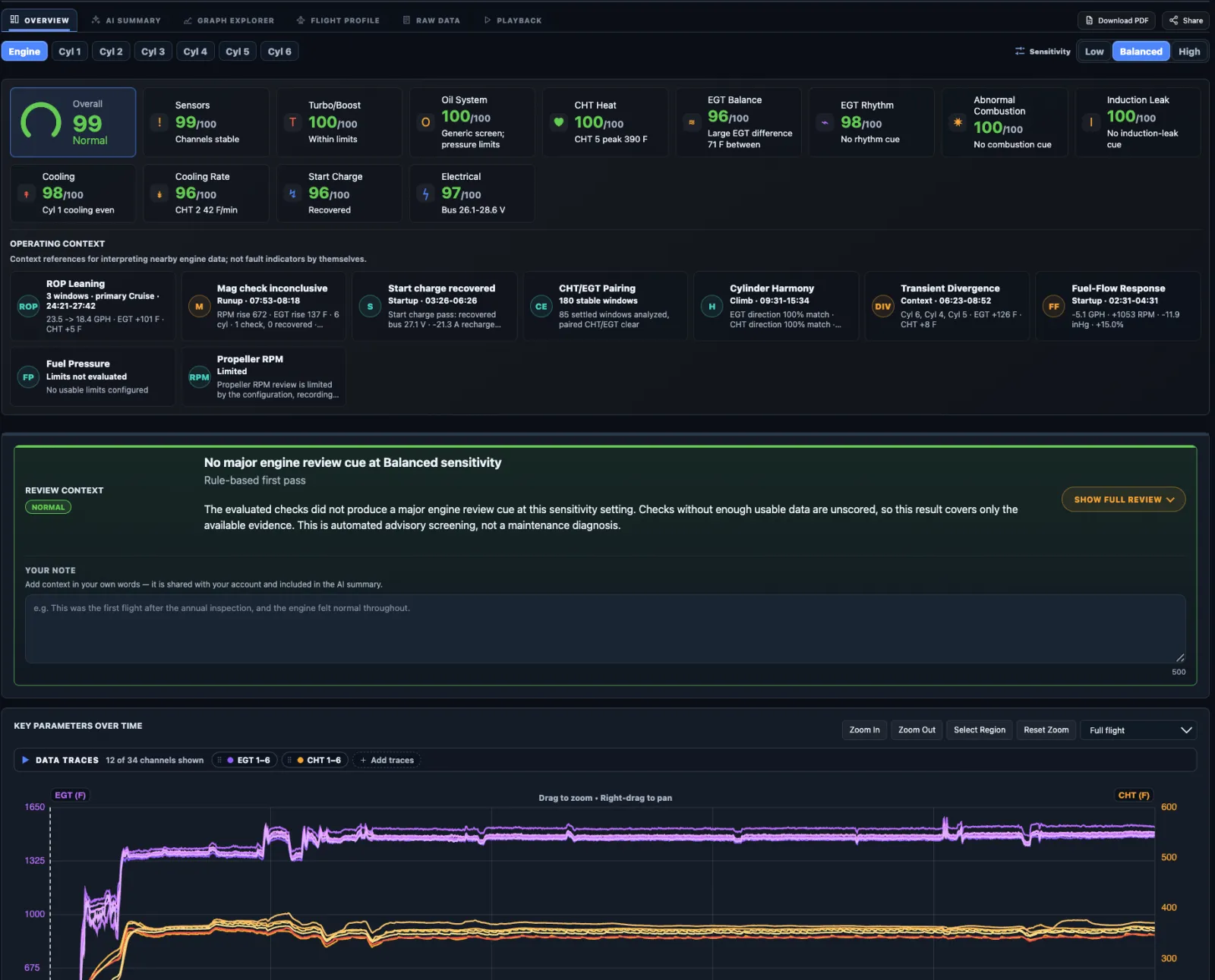
Task: Open the Full flight range dropdown
Action: click(x=1138, y=730)
